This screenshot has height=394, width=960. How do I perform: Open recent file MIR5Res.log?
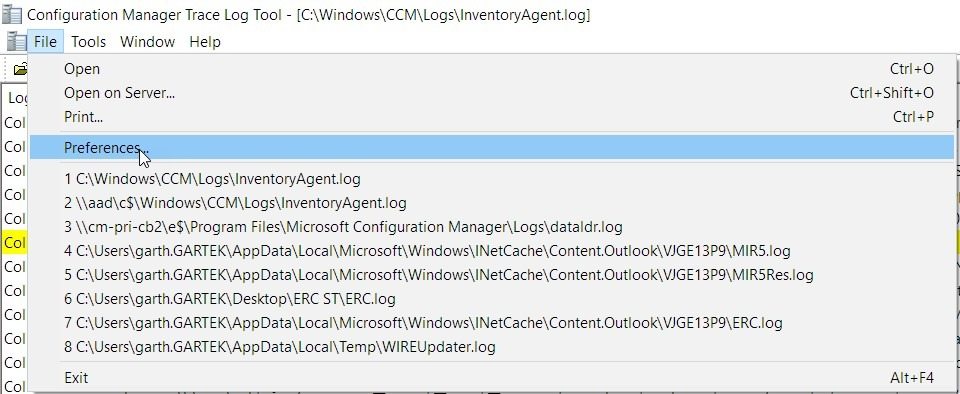(492, 275)
